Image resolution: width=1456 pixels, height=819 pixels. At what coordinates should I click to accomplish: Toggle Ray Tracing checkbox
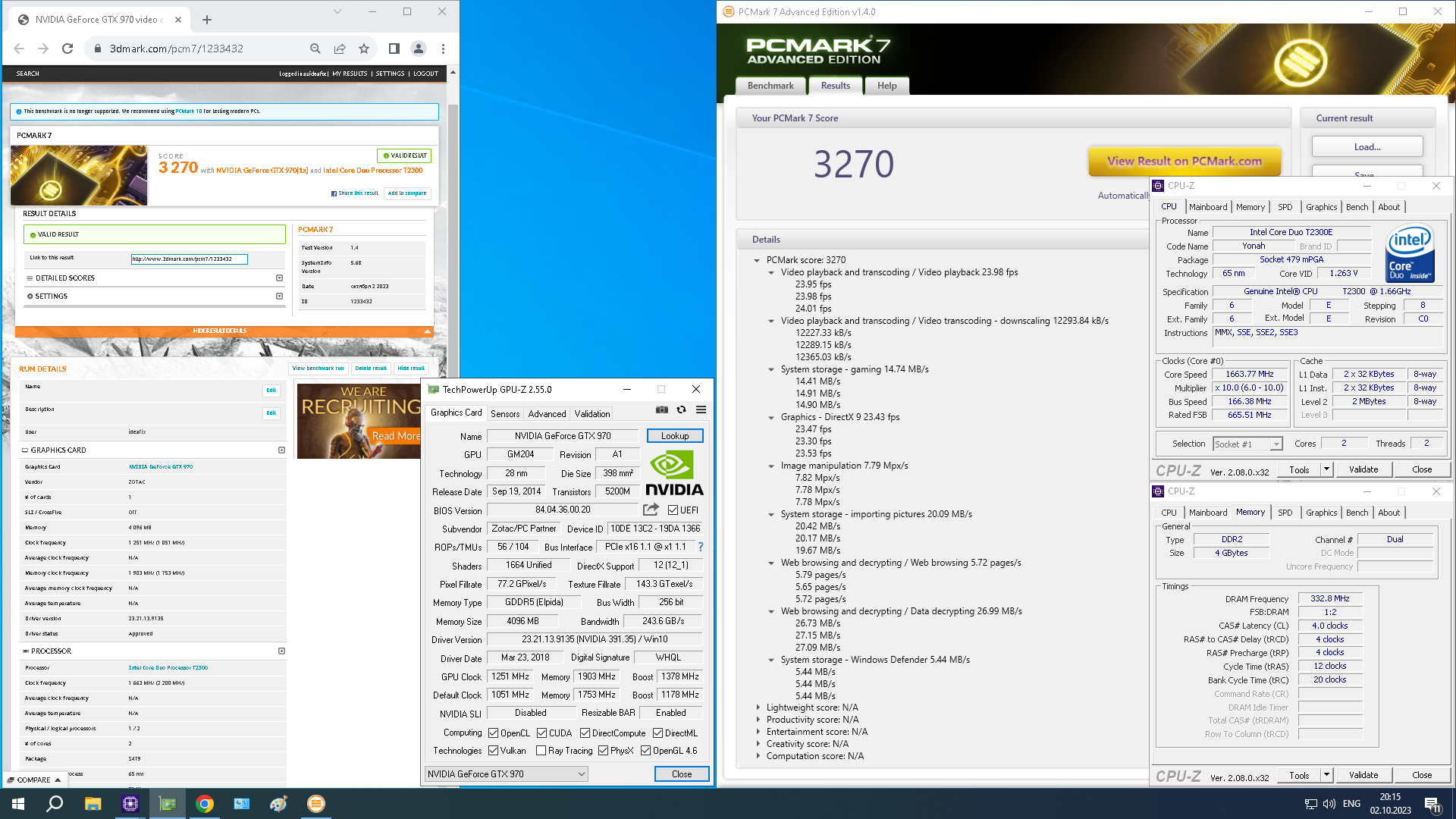coord(541,751)
